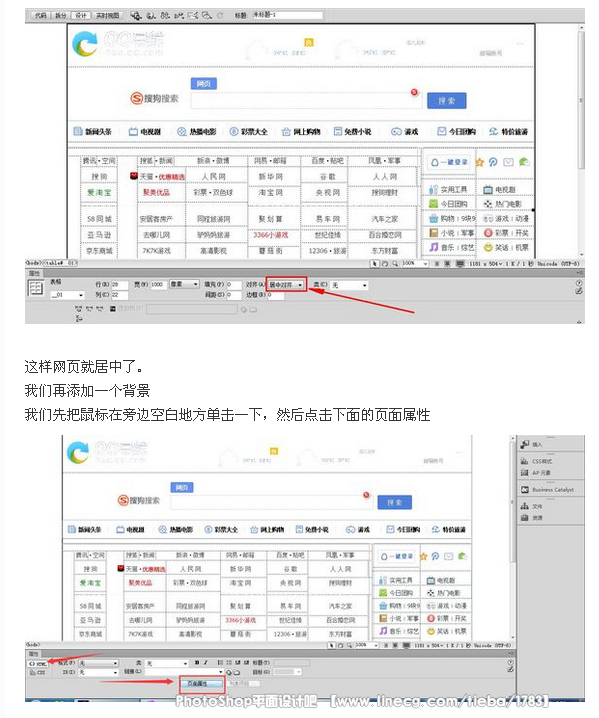The image size is (599, 718).
Task: Click the help icon in top properties panel
Action: (x=579, y=283)
